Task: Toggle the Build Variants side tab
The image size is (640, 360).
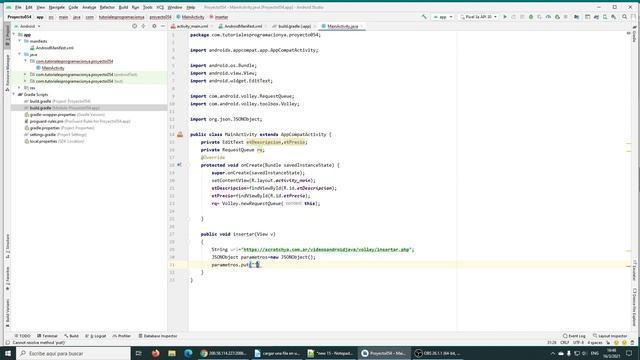Action: click(7, 313)
